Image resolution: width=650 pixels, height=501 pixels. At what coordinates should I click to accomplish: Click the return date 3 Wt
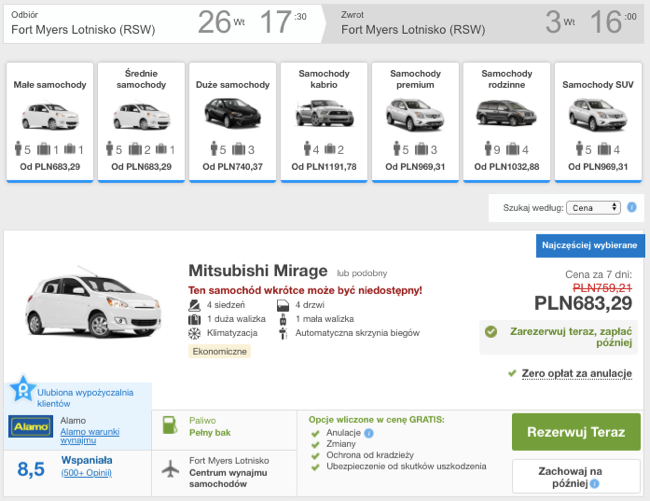[x=560, y=22]
